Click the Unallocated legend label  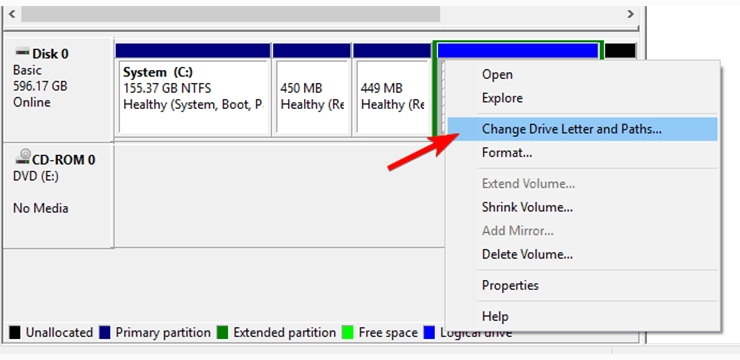tap(59, 333)
